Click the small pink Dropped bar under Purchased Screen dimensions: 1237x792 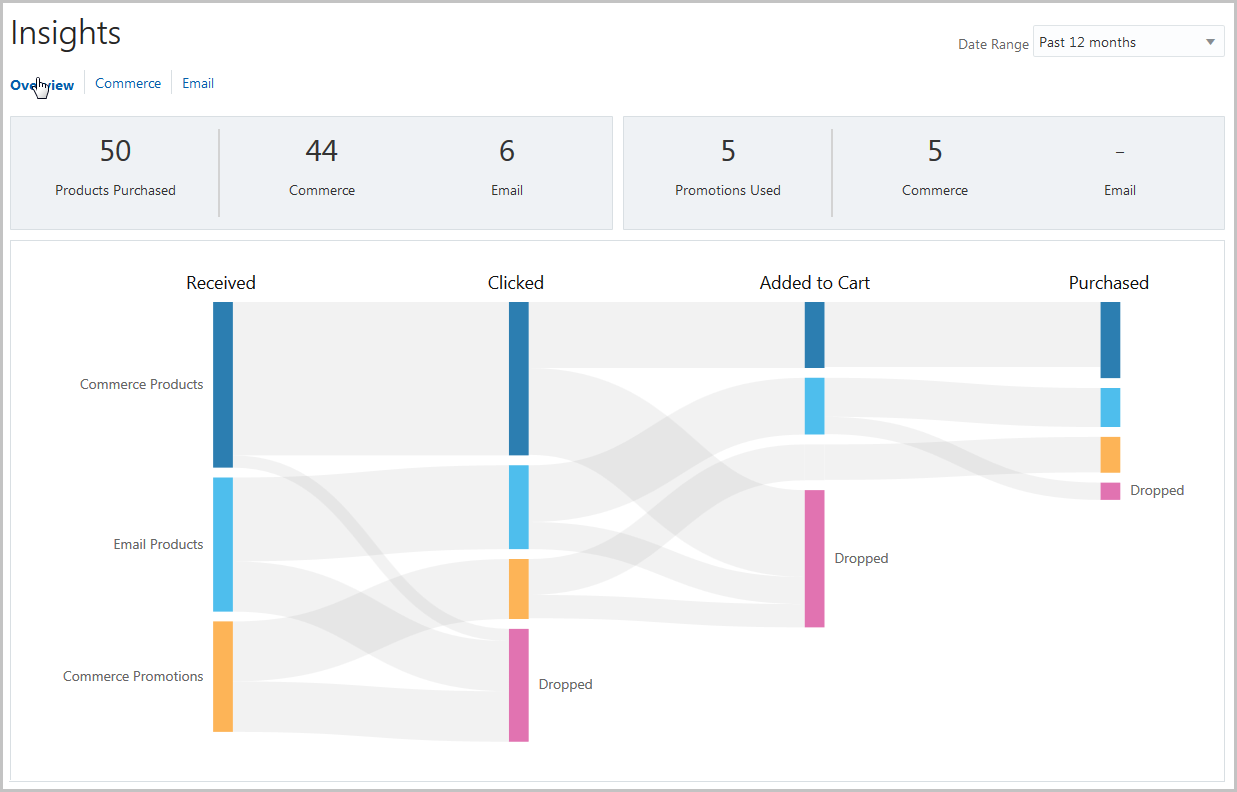pyautogui.click(x=1110, y=491)
